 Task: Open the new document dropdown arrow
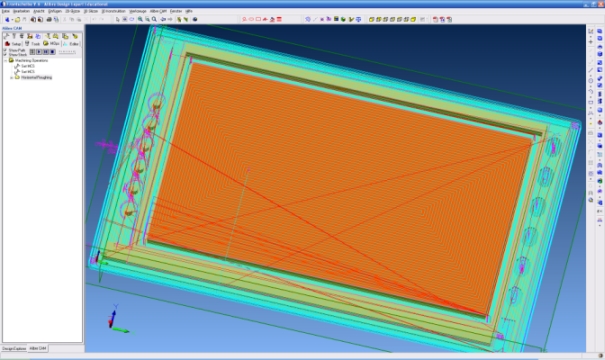pyautogui.click(x=12, y=20)
